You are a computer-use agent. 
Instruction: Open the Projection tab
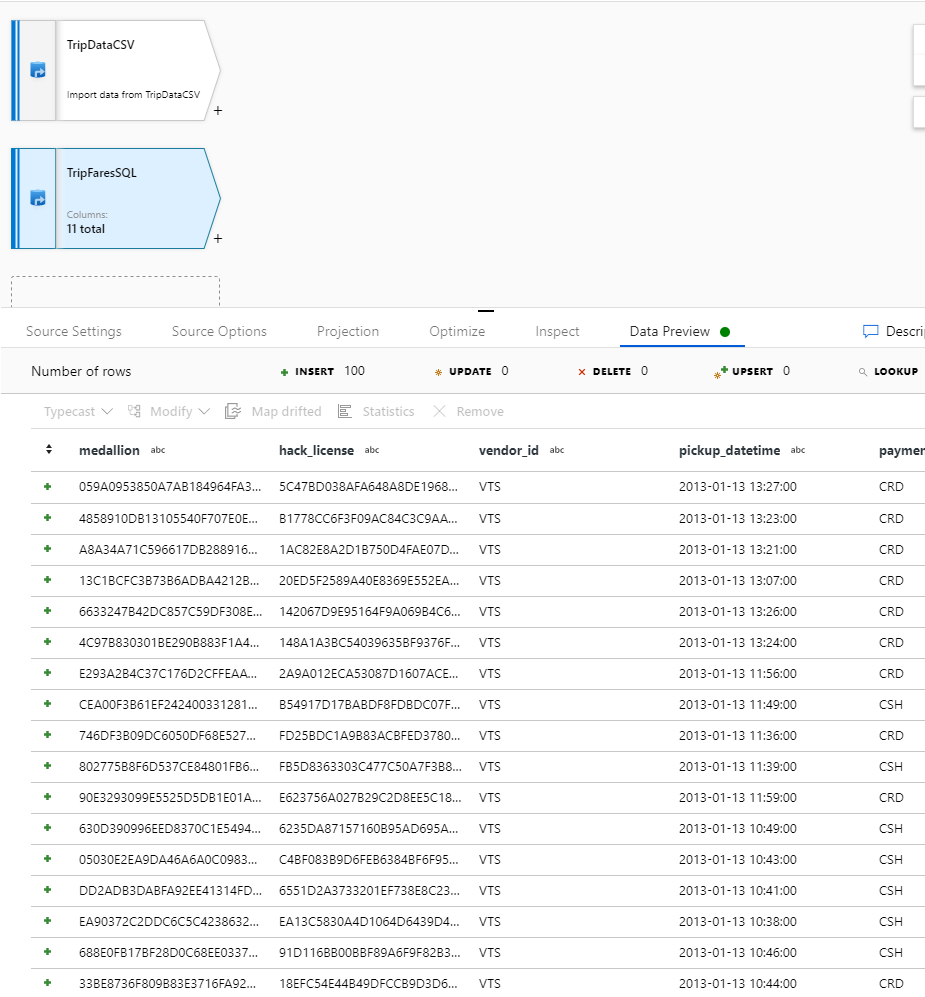(347, 331)
